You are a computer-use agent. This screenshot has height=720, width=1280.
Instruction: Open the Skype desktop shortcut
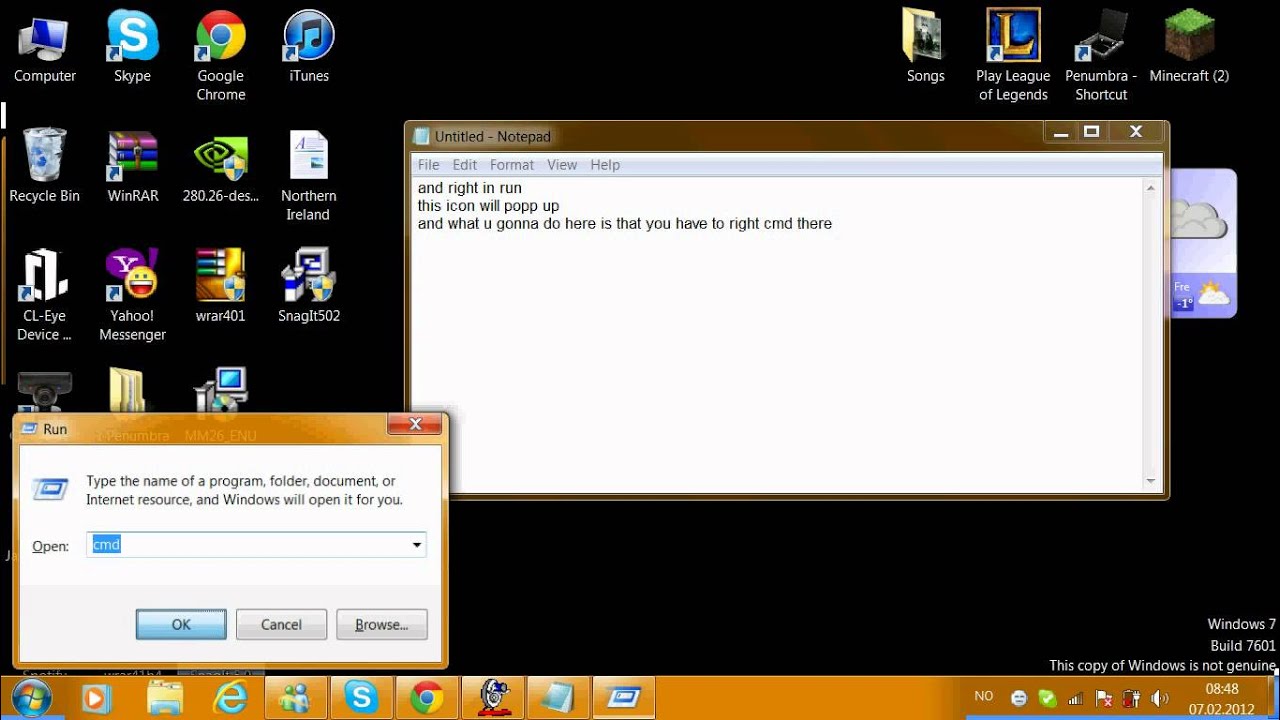(132, 48)
